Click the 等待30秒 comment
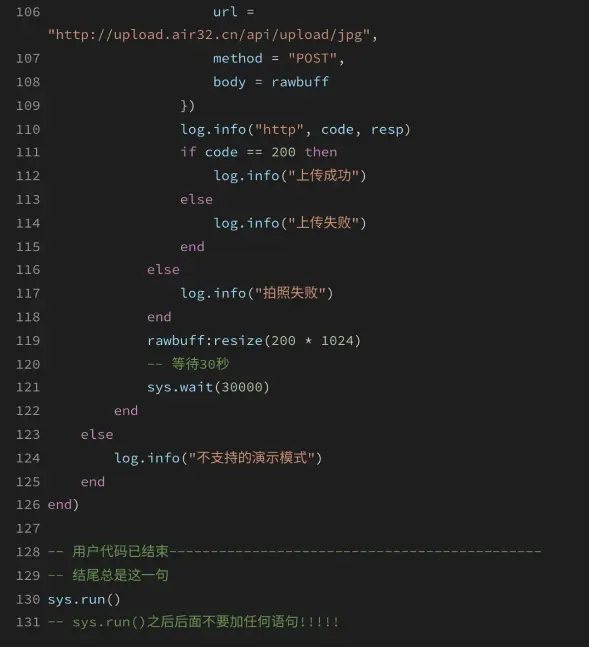Image resolution: width=589 pixels, height=647 pixels. [188, 364]
